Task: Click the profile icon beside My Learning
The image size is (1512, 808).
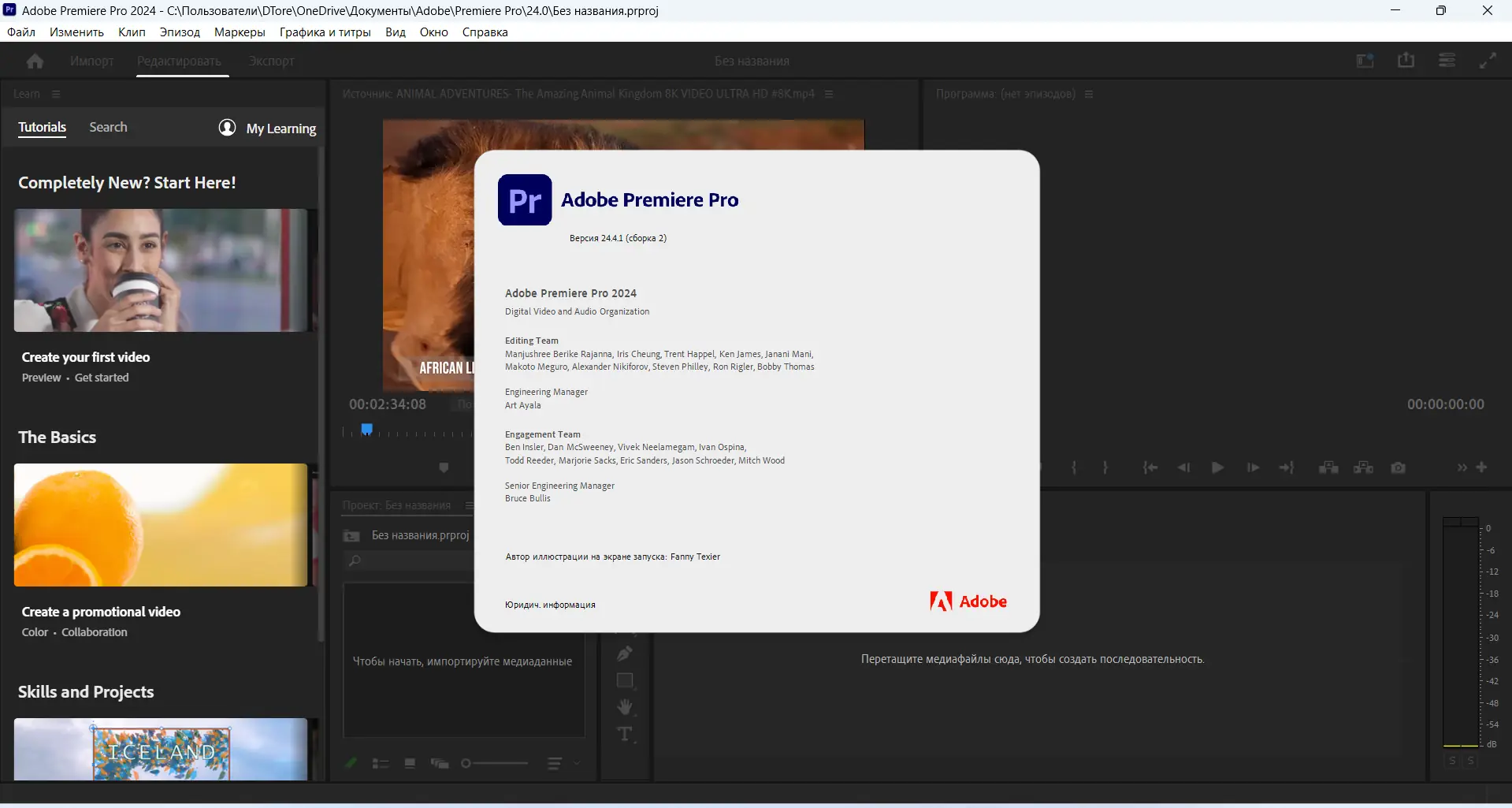Action: click(x=227, y=128)
